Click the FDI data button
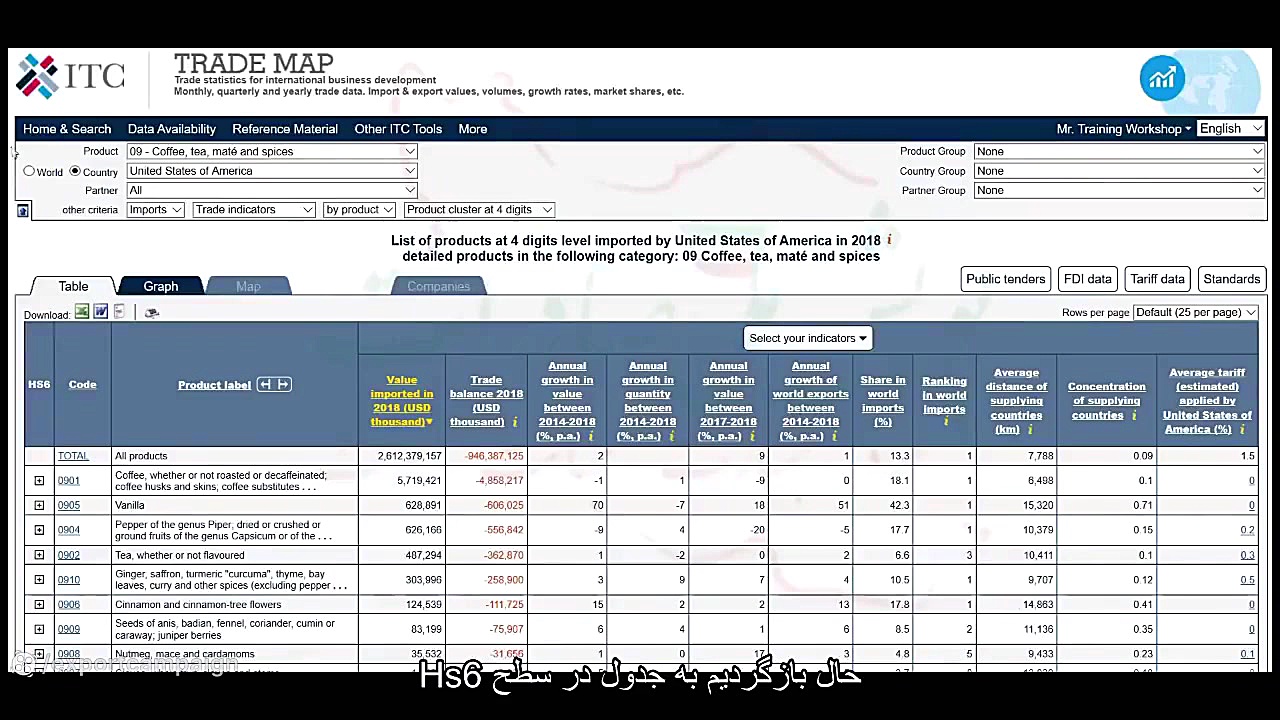This screenshot has width=1280, height=720. click(x=1088, y=279)
